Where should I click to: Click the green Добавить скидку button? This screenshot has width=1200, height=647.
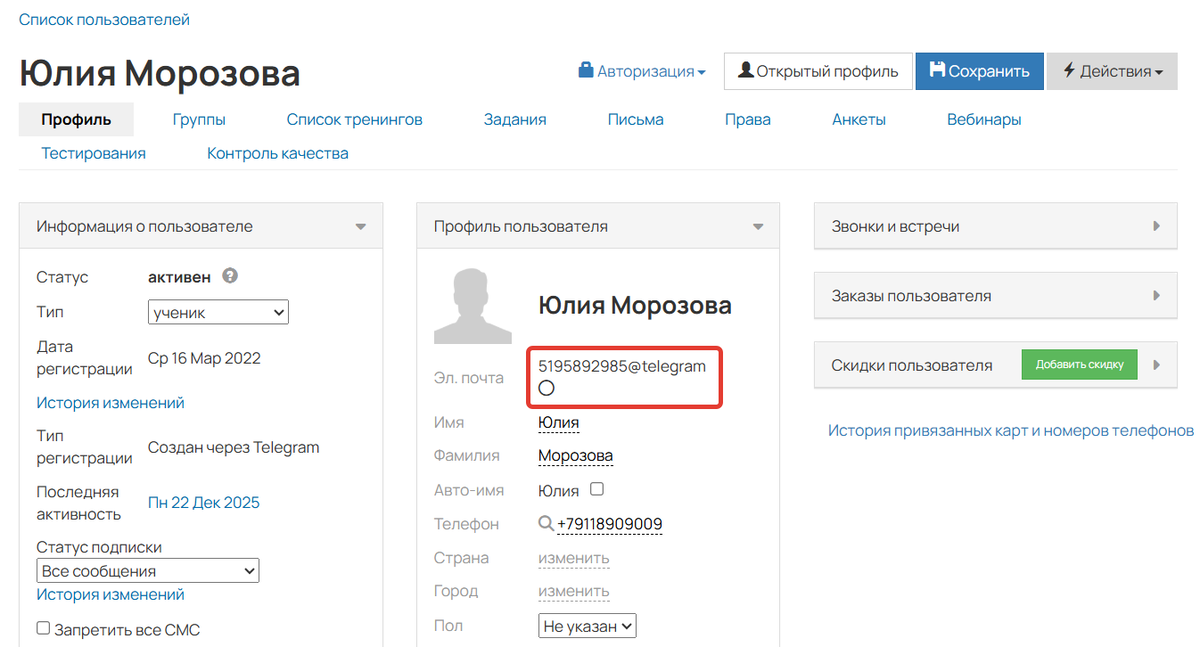pyautogui.click(x=1079, y=365)
